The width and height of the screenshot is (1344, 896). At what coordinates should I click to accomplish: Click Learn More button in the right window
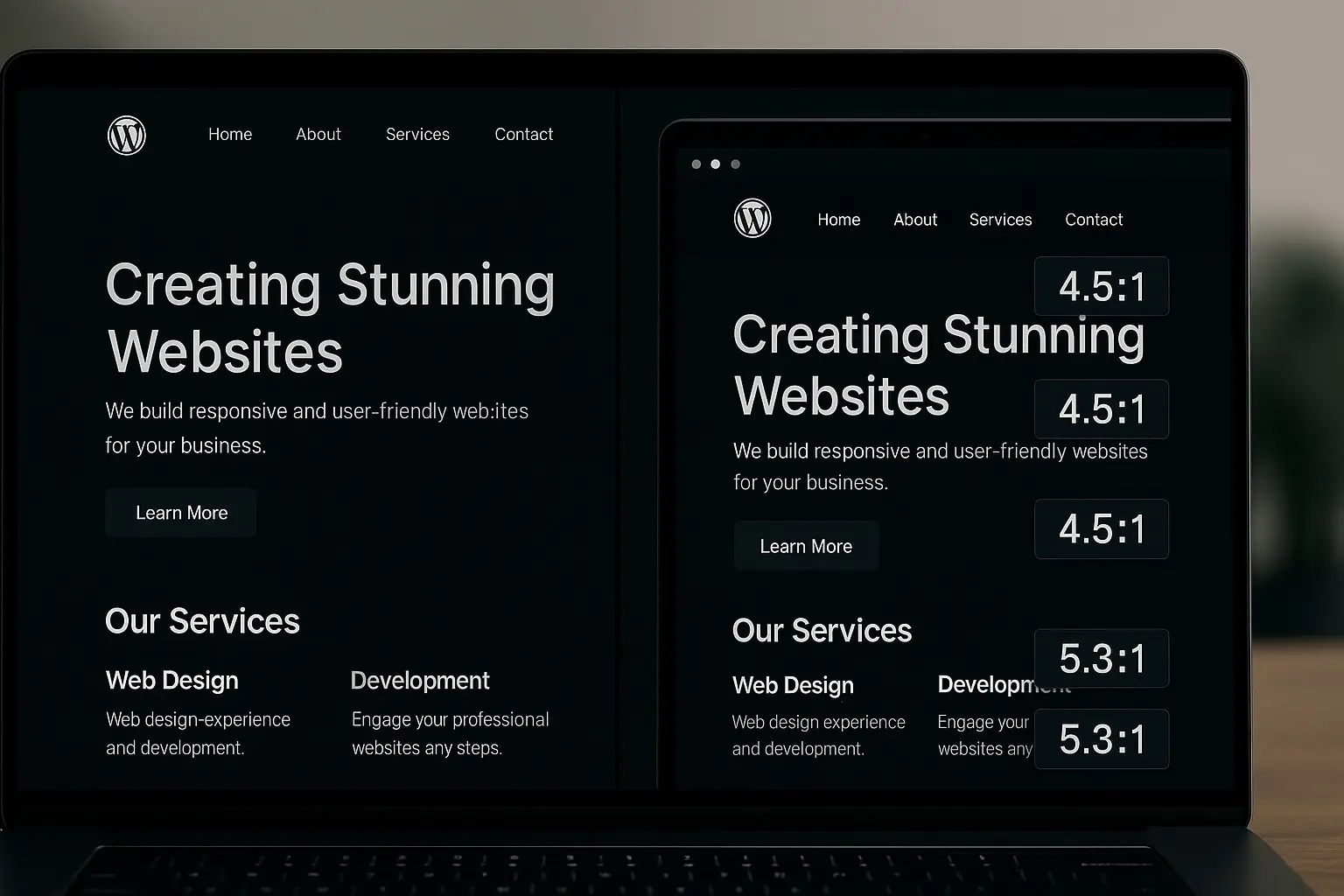click(x=806, y=546)
